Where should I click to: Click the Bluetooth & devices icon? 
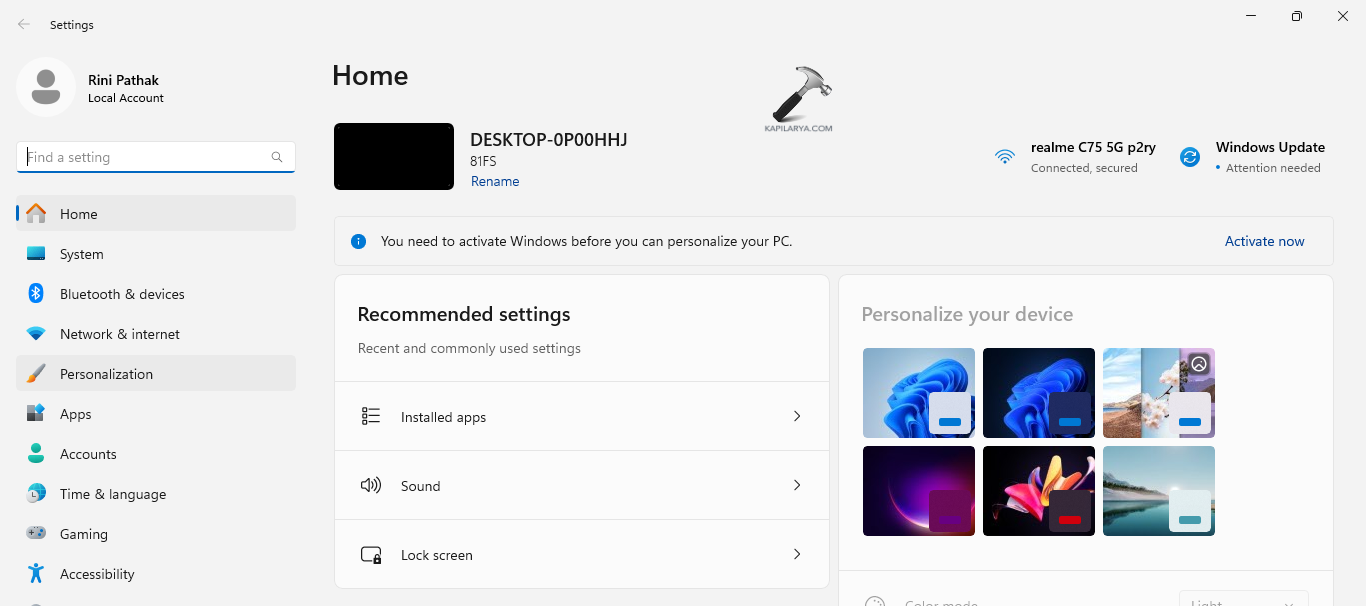(36, 293)
